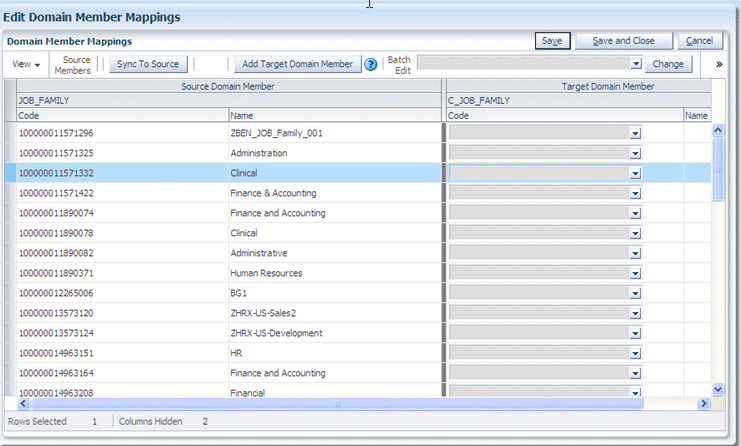Select code cell 100000013573124
741x446 pixels.
point(122,333)
